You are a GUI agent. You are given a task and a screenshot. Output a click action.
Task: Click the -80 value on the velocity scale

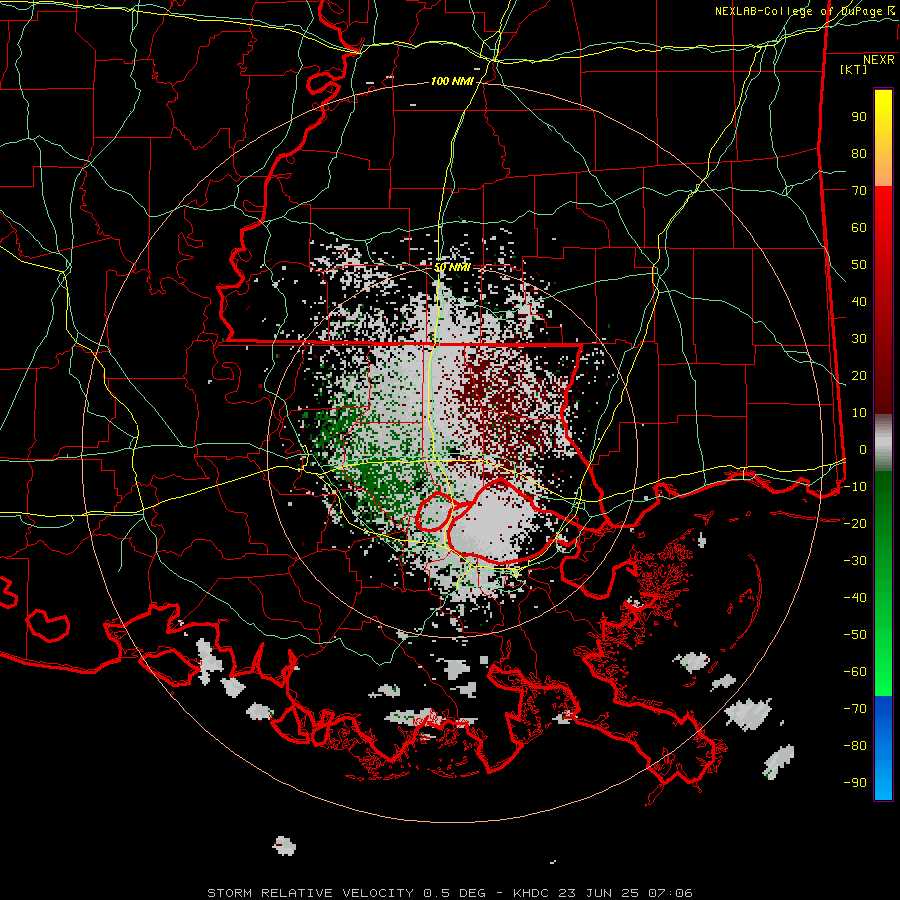(x=855, y=746)
